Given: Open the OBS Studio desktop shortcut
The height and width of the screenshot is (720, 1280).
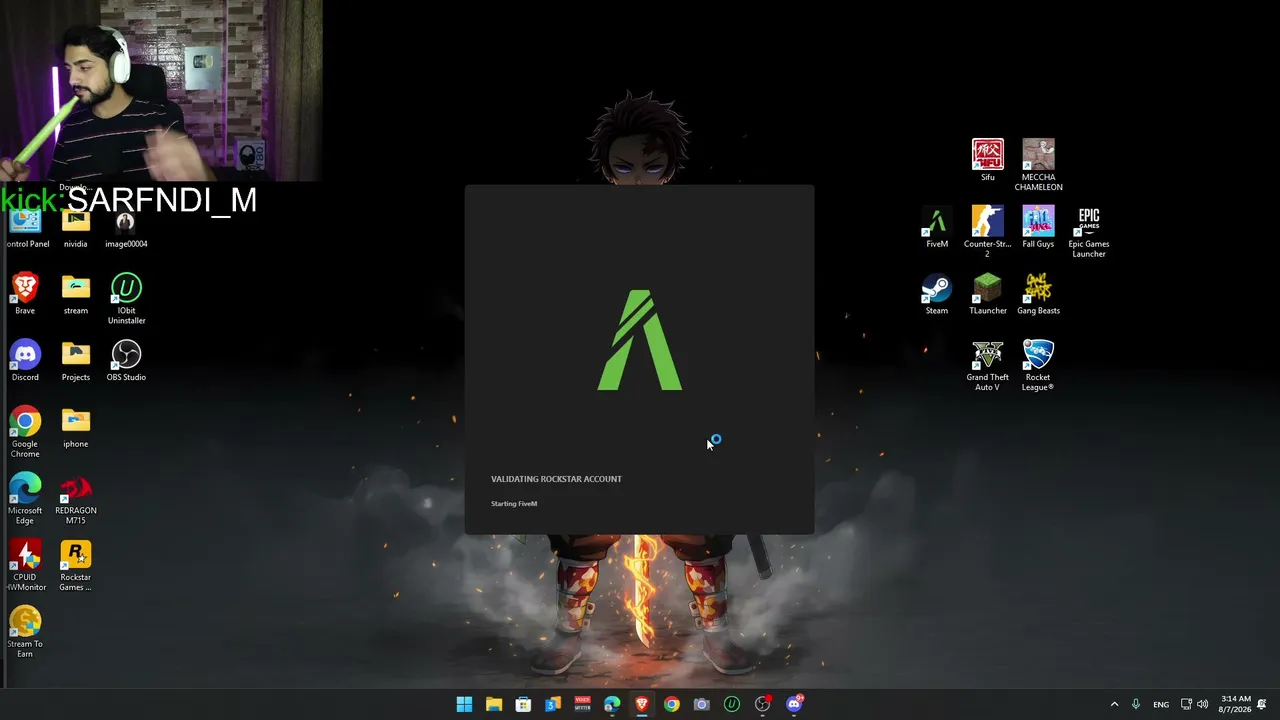Looking at the screenshot, I should click(126, 361).
